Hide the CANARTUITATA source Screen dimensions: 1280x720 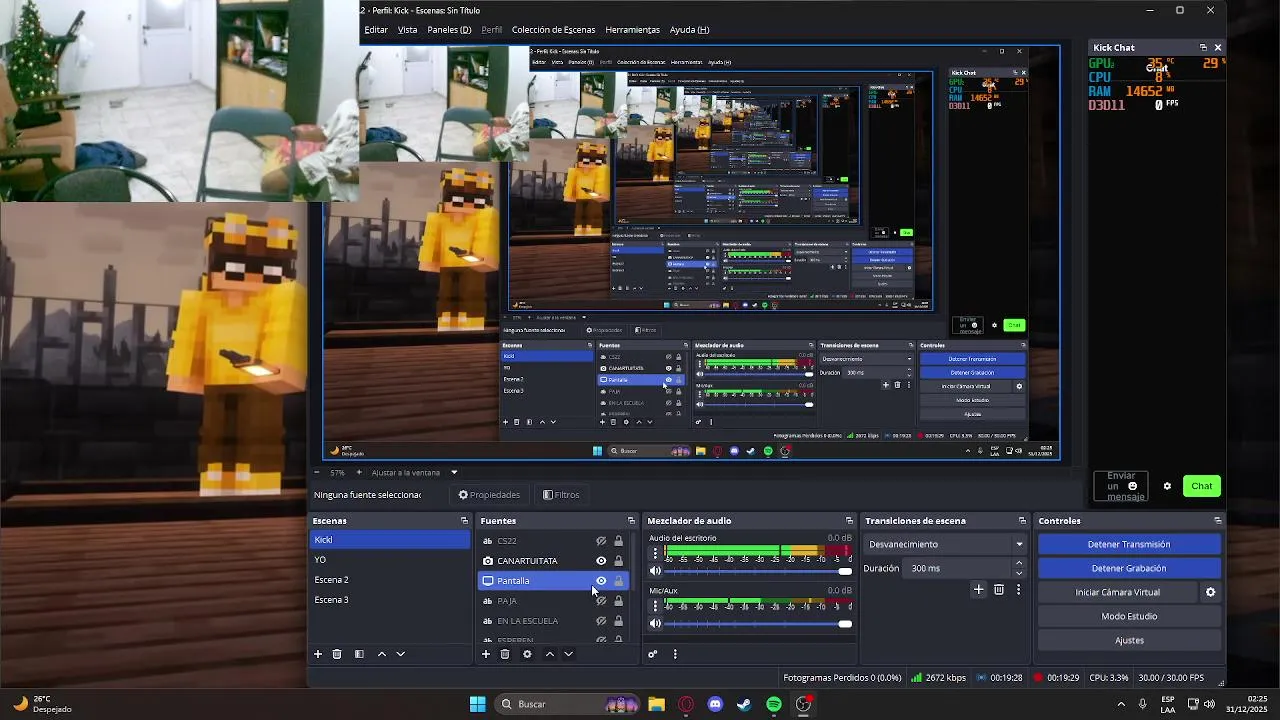coord(601,561)
